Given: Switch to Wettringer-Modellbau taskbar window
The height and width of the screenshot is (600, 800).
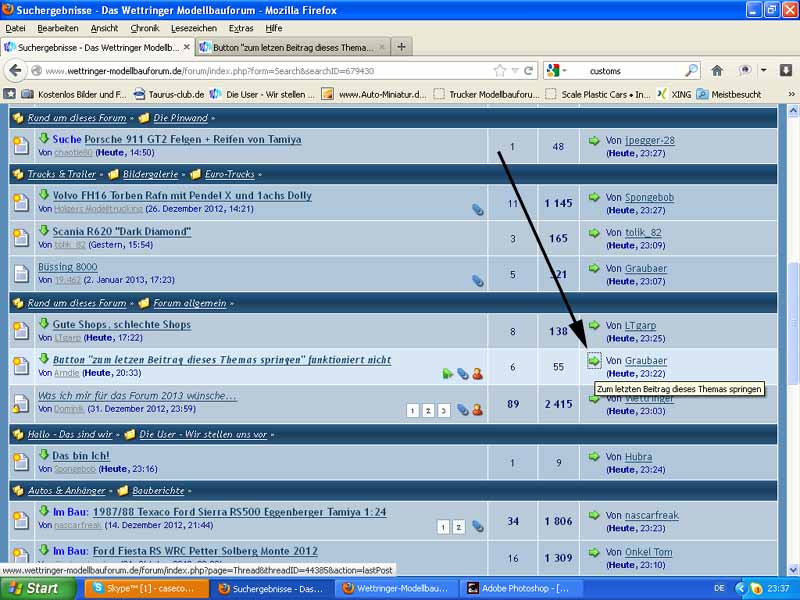Looking at the screenshot, I should point(397,588).
